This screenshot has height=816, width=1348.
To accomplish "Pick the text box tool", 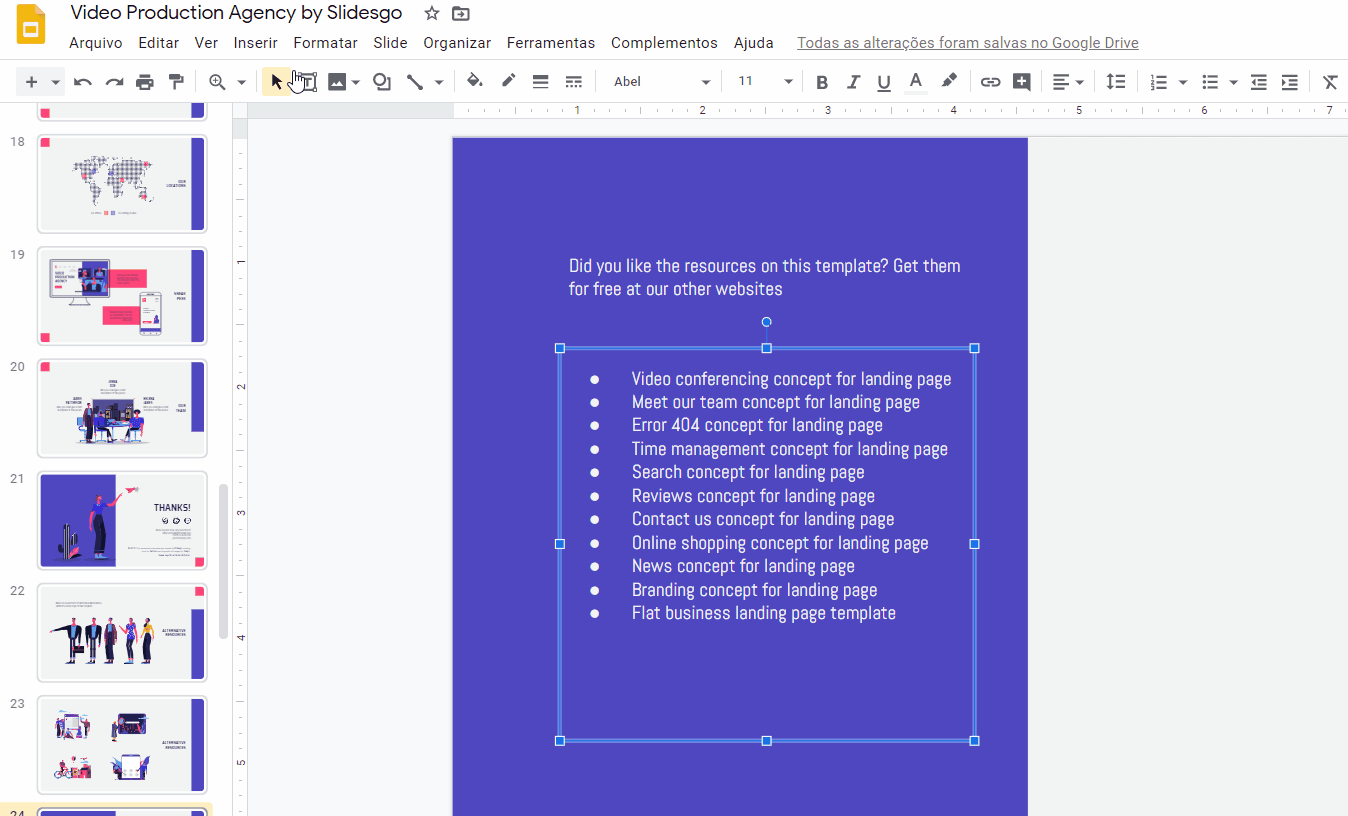I will 307,82.
